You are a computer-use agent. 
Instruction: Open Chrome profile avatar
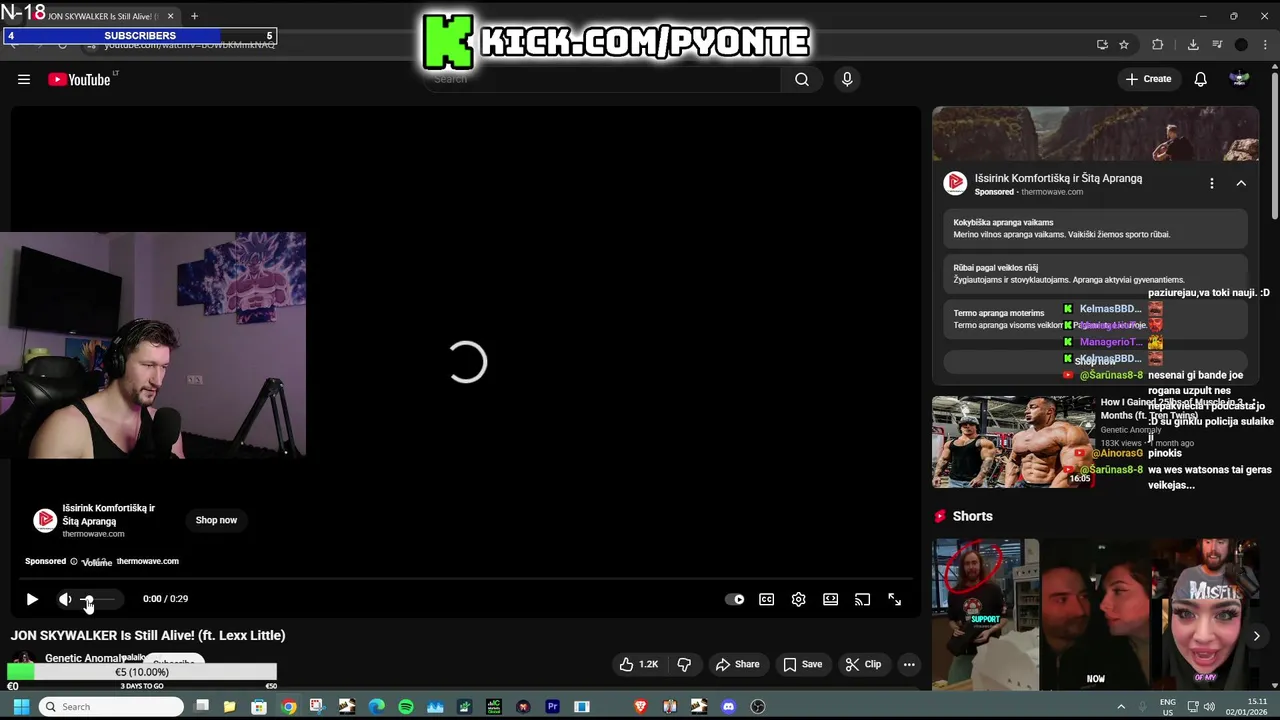click(1241, 44)
